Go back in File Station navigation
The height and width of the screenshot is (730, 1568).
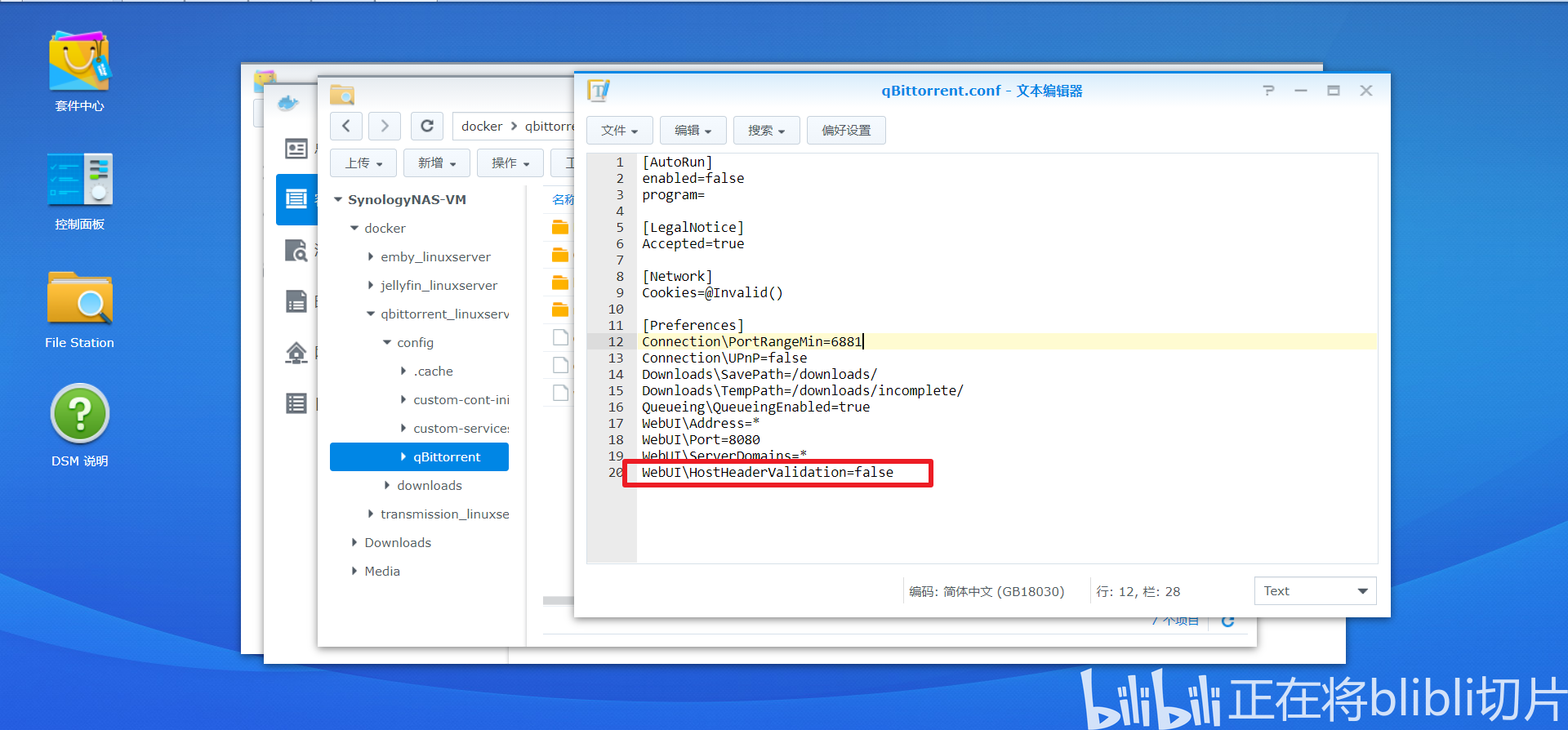346,126
